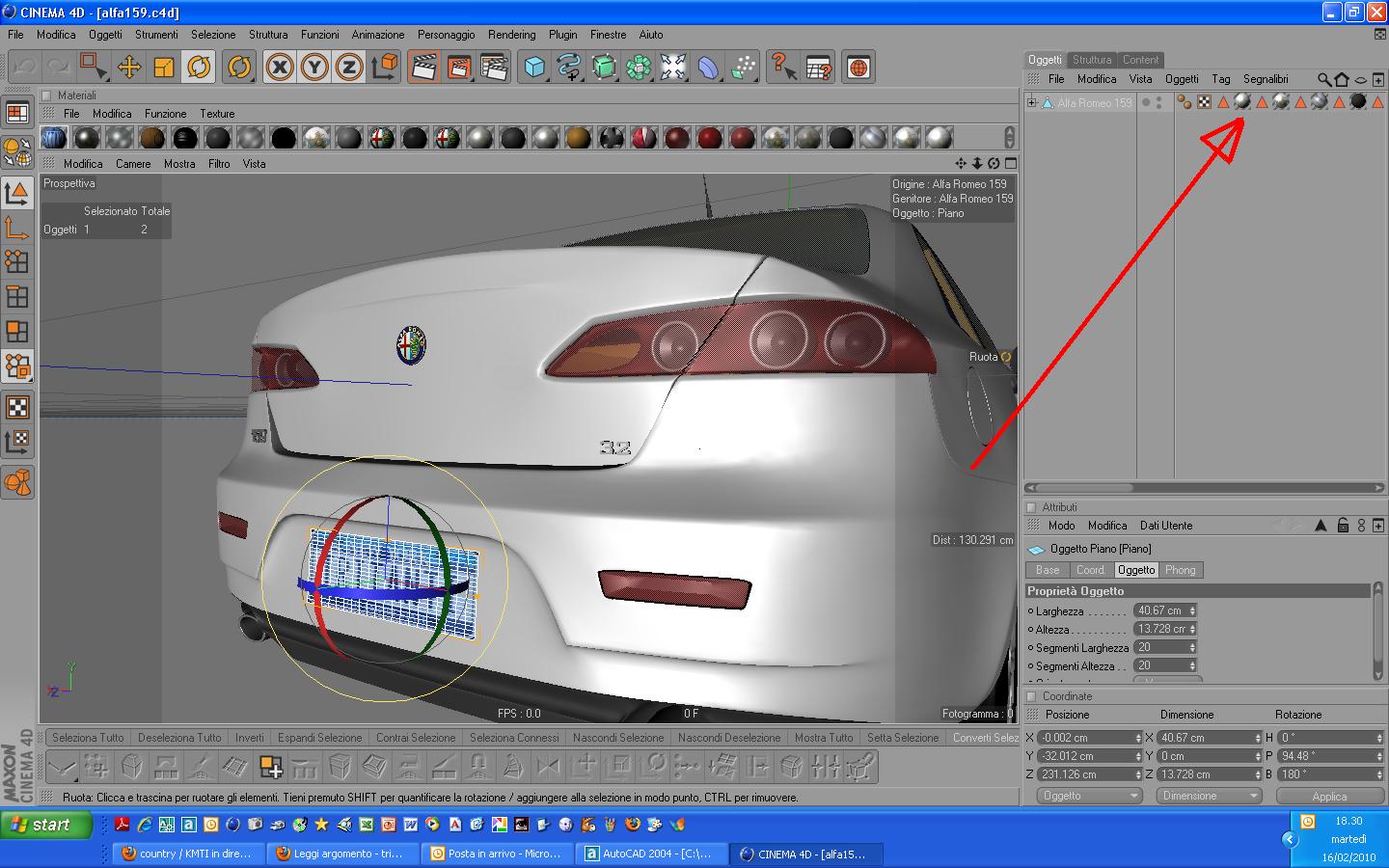The image size is (1389, 868).
Task: Click the Seleziona Tutto button
Action: [88, 738]
